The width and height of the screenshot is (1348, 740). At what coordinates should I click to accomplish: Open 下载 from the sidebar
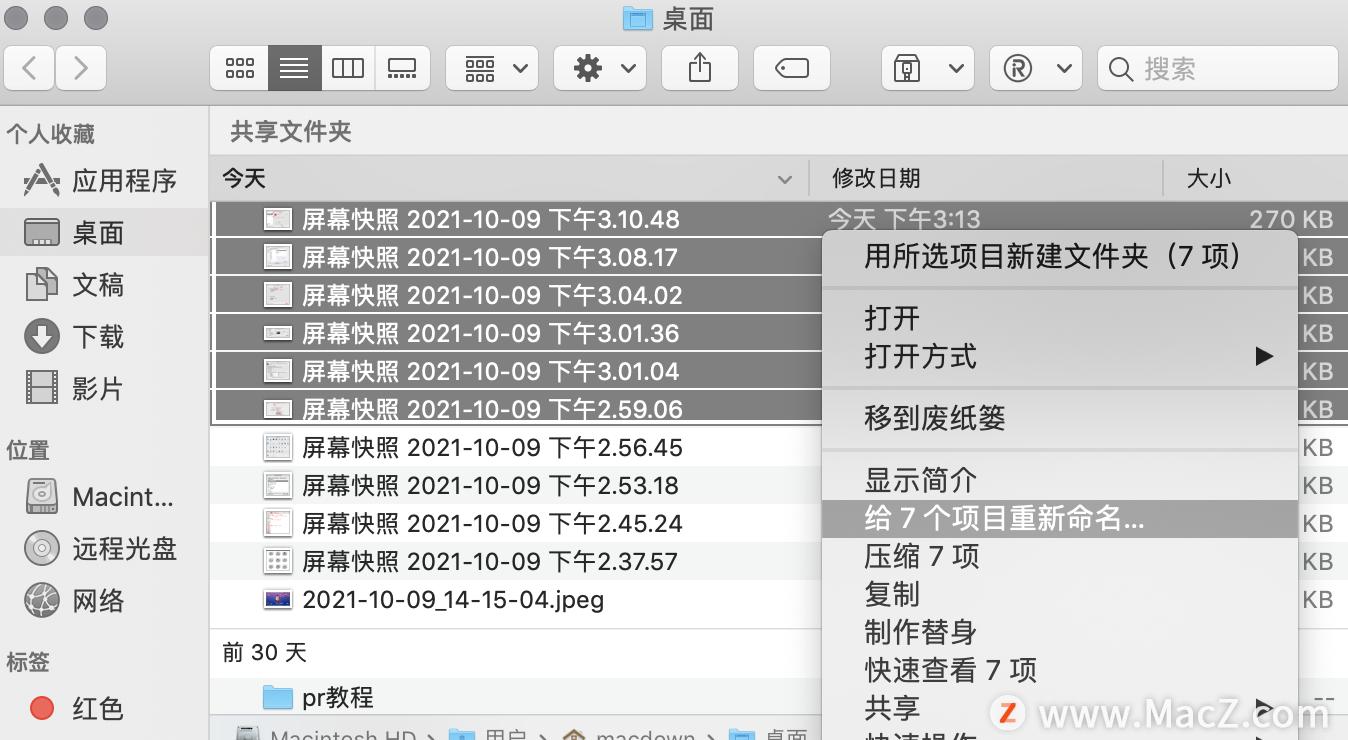95,337
